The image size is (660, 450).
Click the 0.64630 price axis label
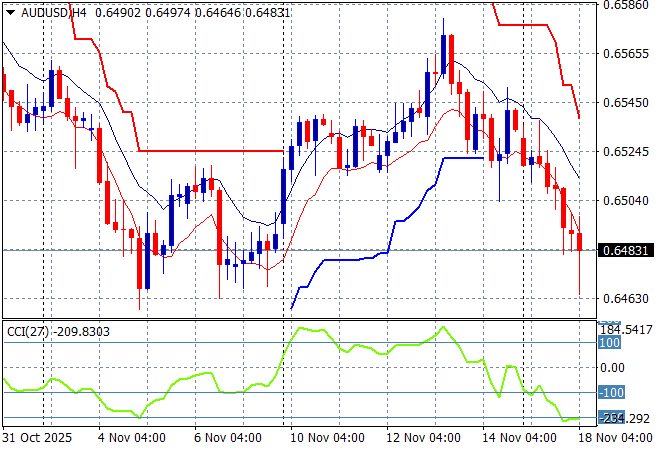[x=625, y=299]
